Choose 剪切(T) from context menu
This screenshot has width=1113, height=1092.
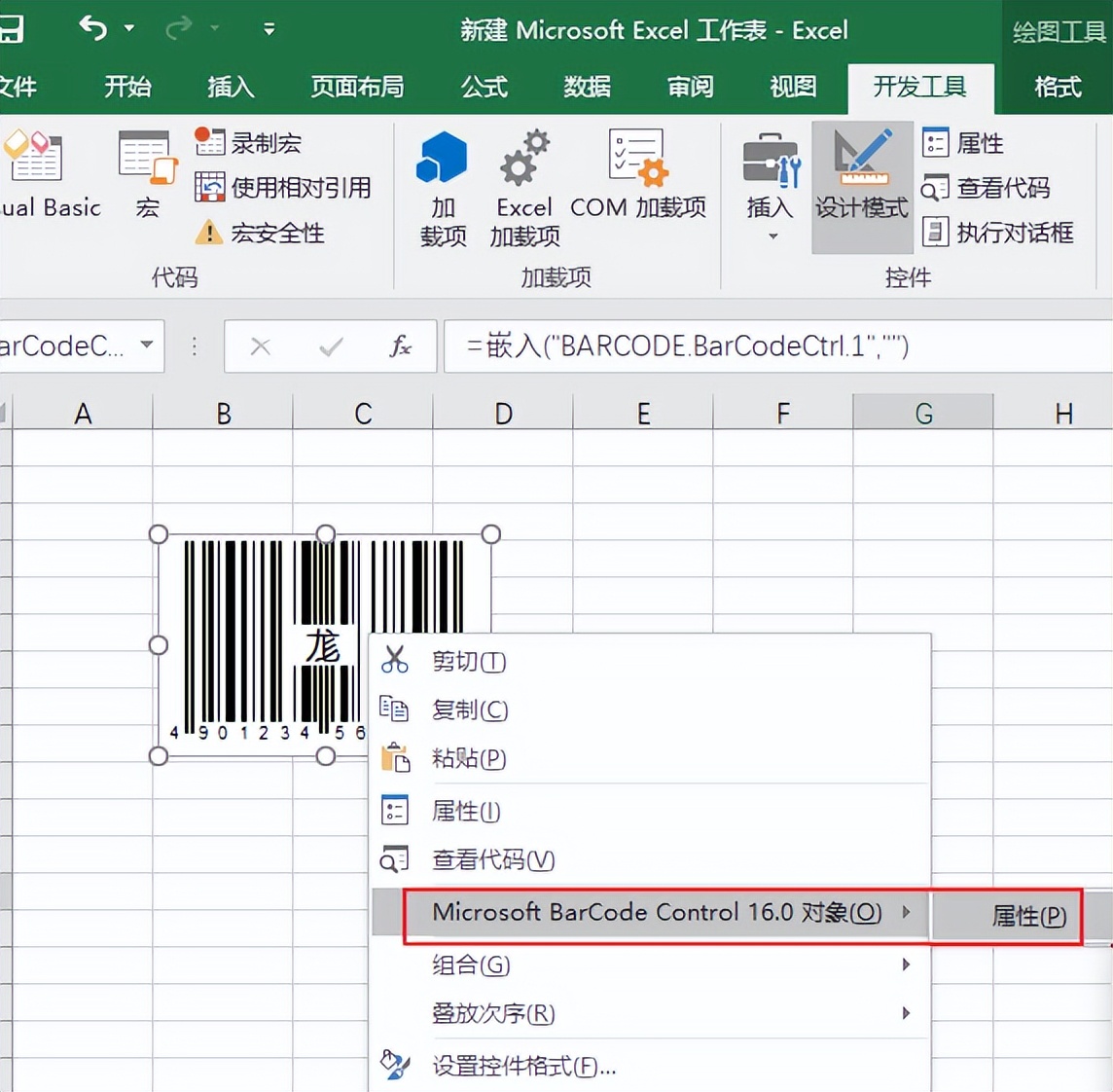(651, 662)
